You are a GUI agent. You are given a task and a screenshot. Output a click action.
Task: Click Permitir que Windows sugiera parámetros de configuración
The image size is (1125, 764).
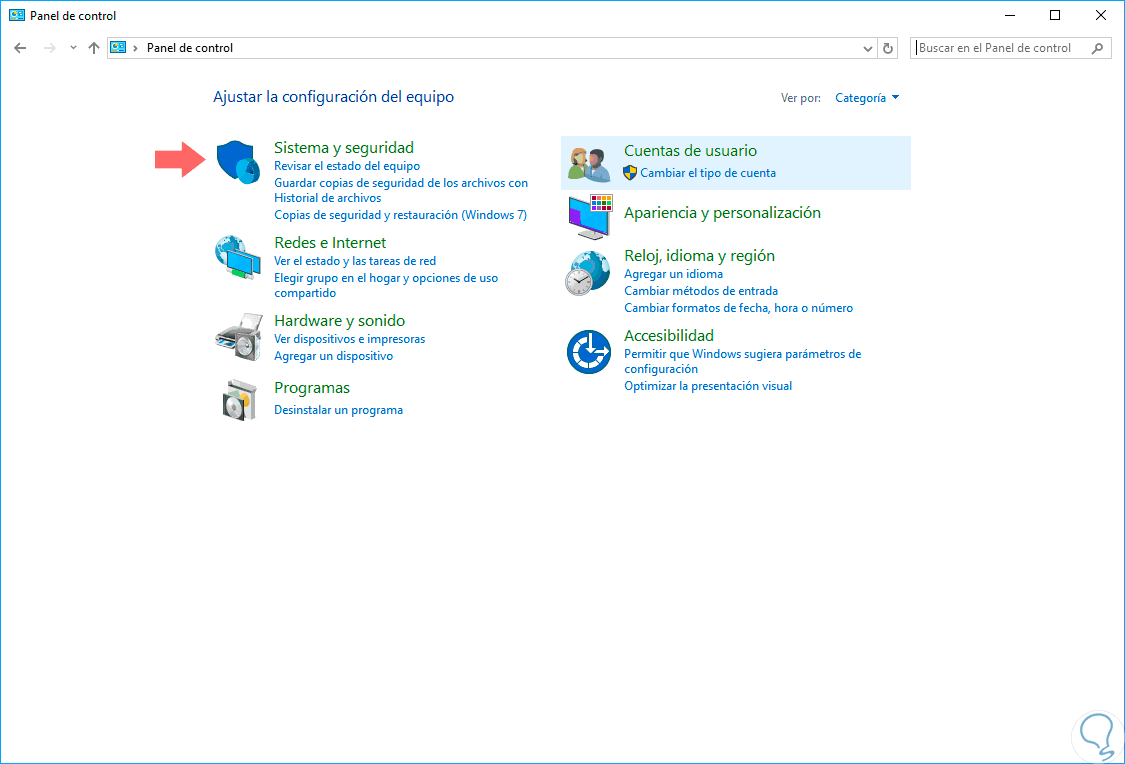(743, 361)
